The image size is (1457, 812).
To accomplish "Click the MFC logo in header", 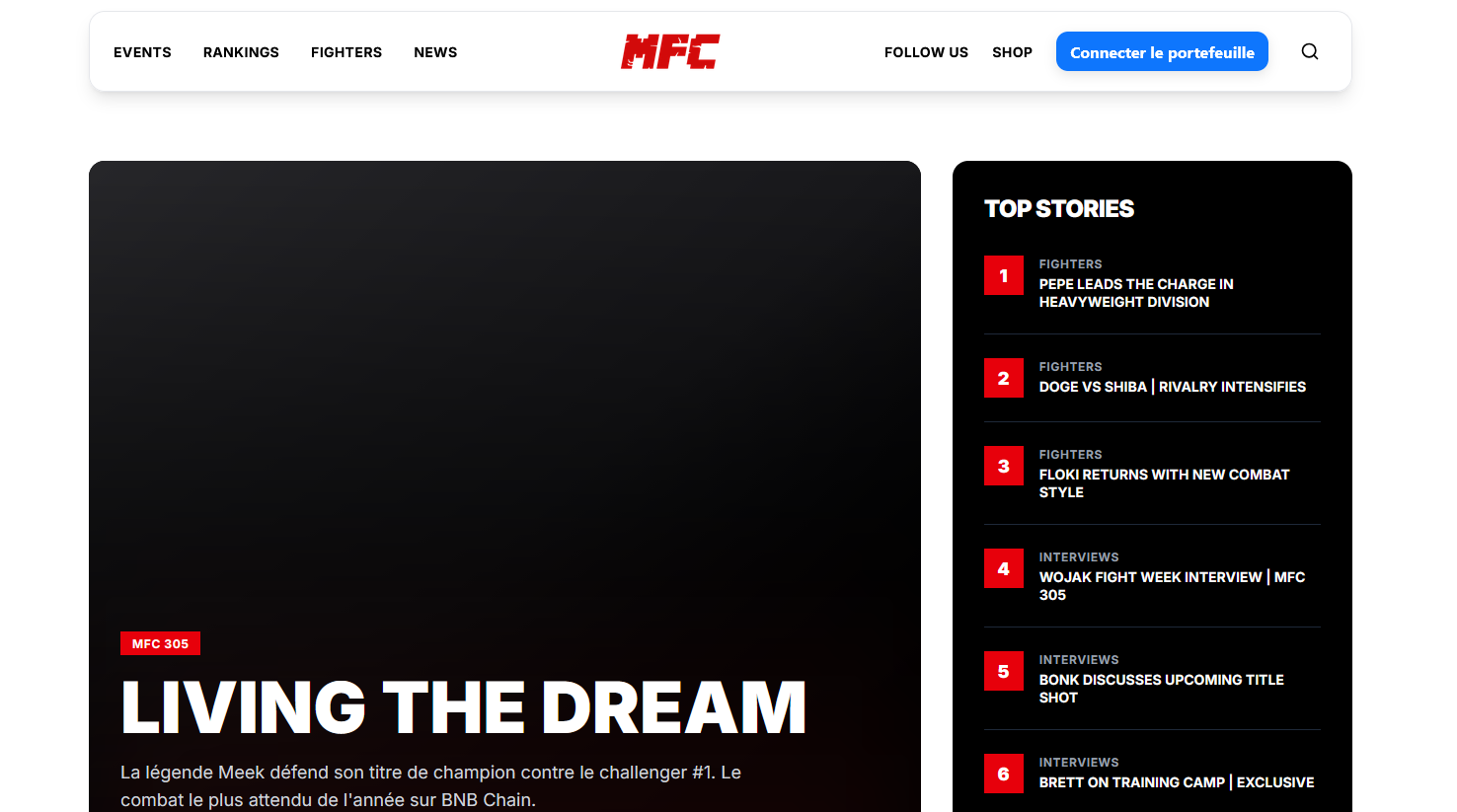I will [x=670, y=52].
